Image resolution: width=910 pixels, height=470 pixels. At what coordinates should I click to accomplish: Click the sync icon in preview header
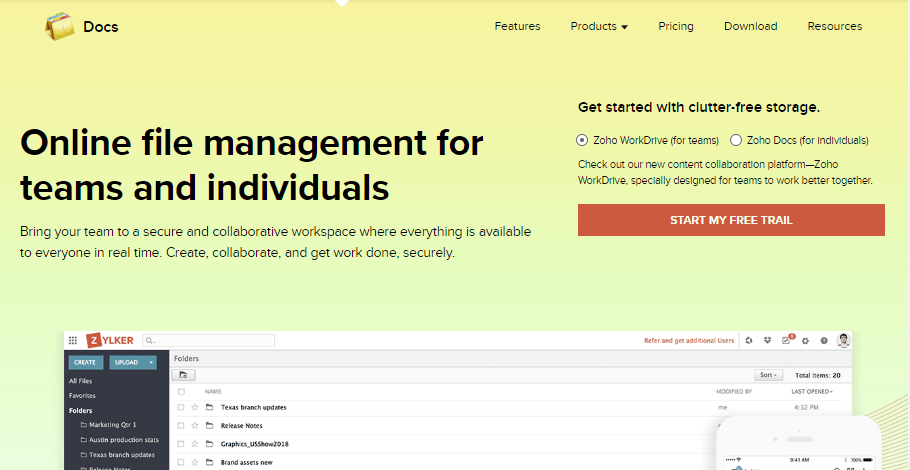749,341
